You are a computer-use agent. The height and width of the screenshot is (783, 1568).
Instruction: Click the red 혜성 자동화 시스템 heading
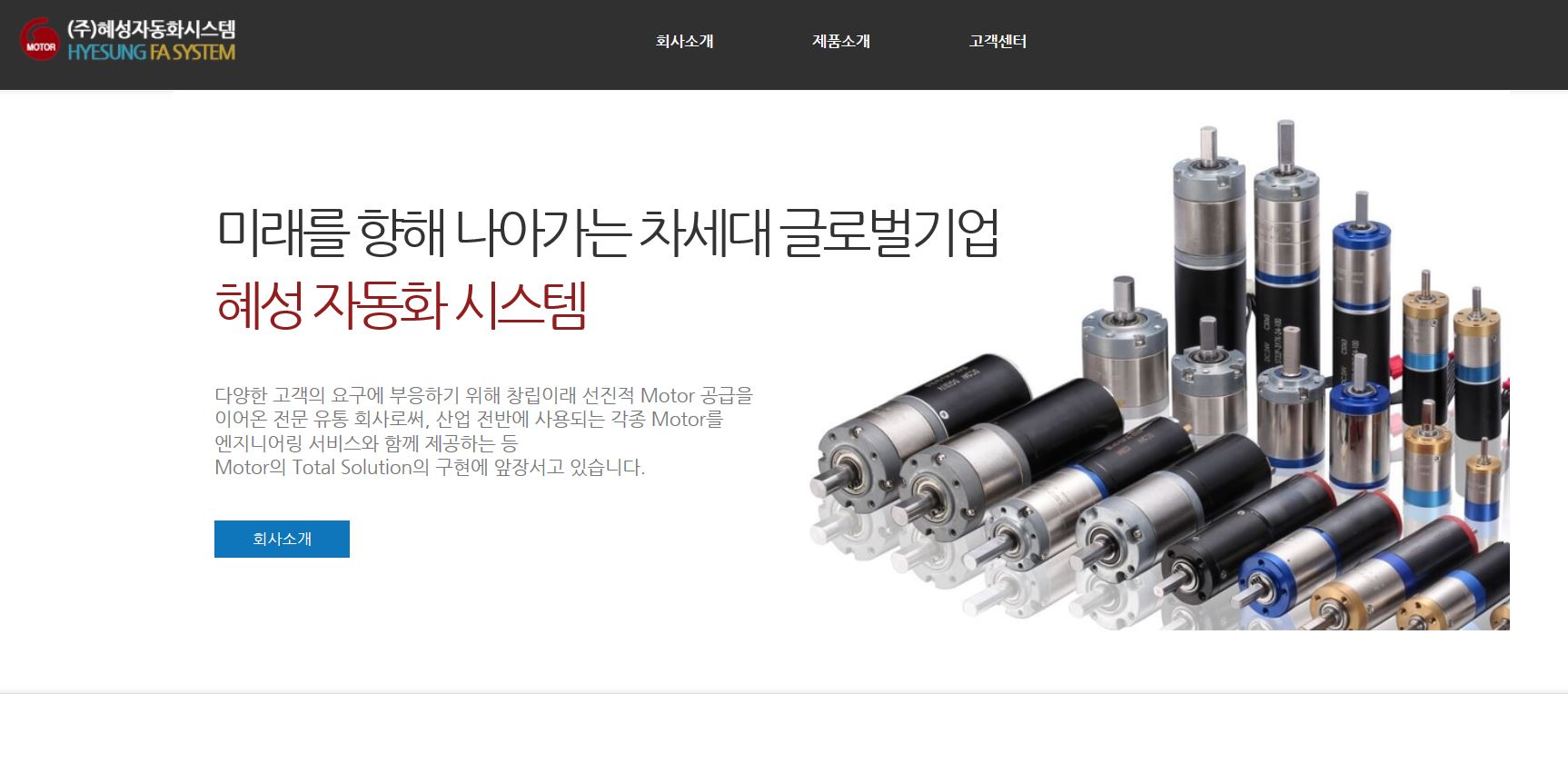pyautogui.click(x=401, y=304)
